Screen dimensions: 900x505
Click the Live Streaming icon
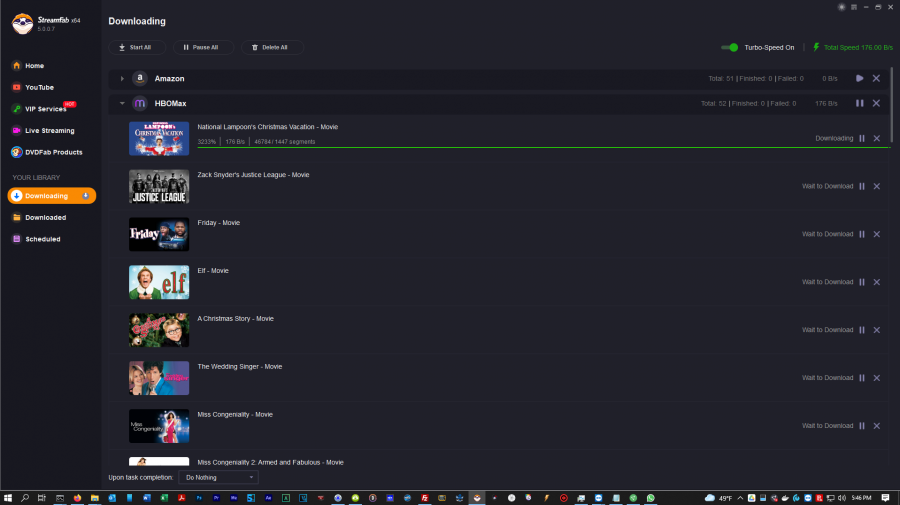16,130
